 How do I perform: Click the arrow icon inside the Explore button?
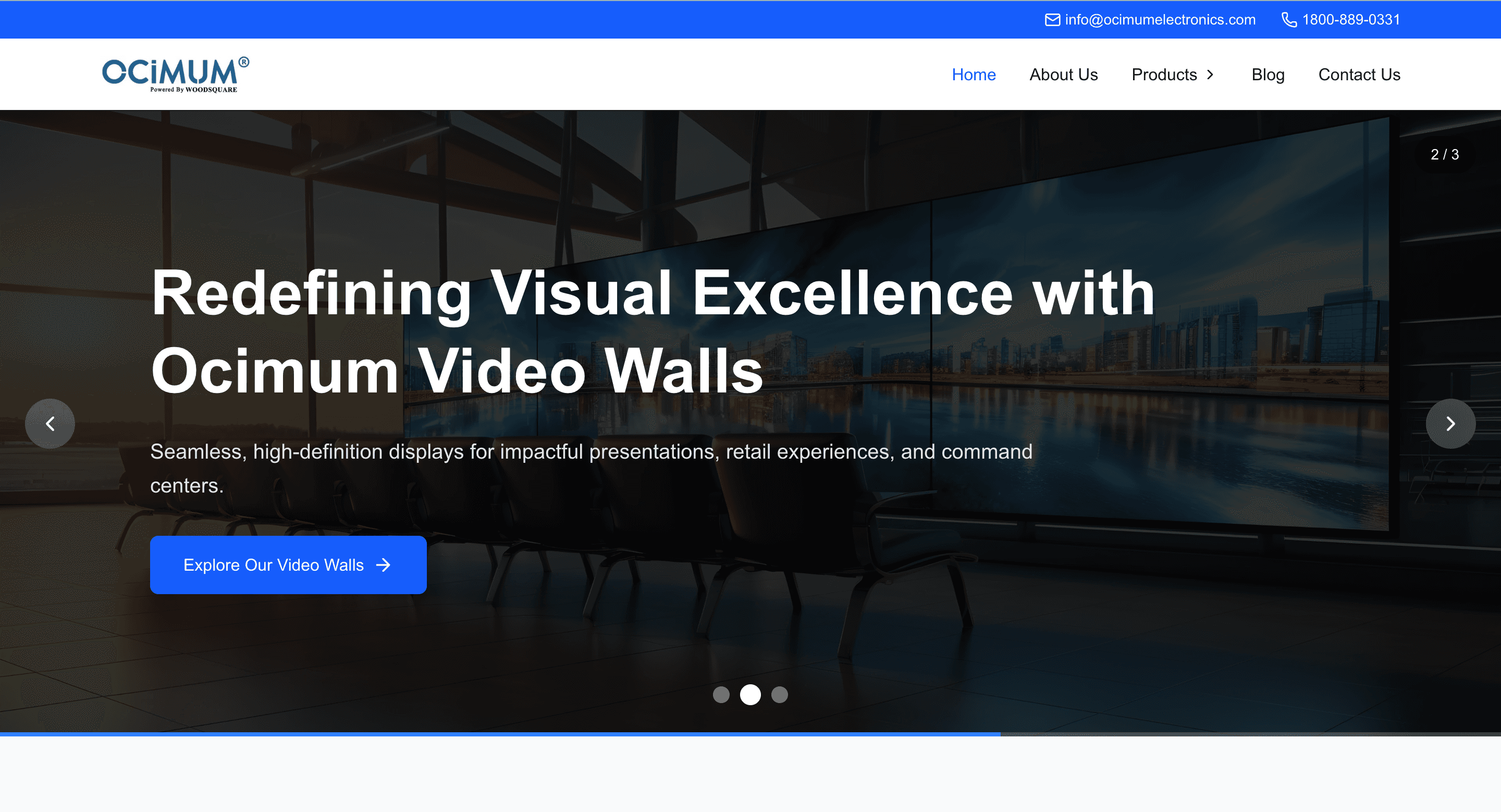click(384, 564)
